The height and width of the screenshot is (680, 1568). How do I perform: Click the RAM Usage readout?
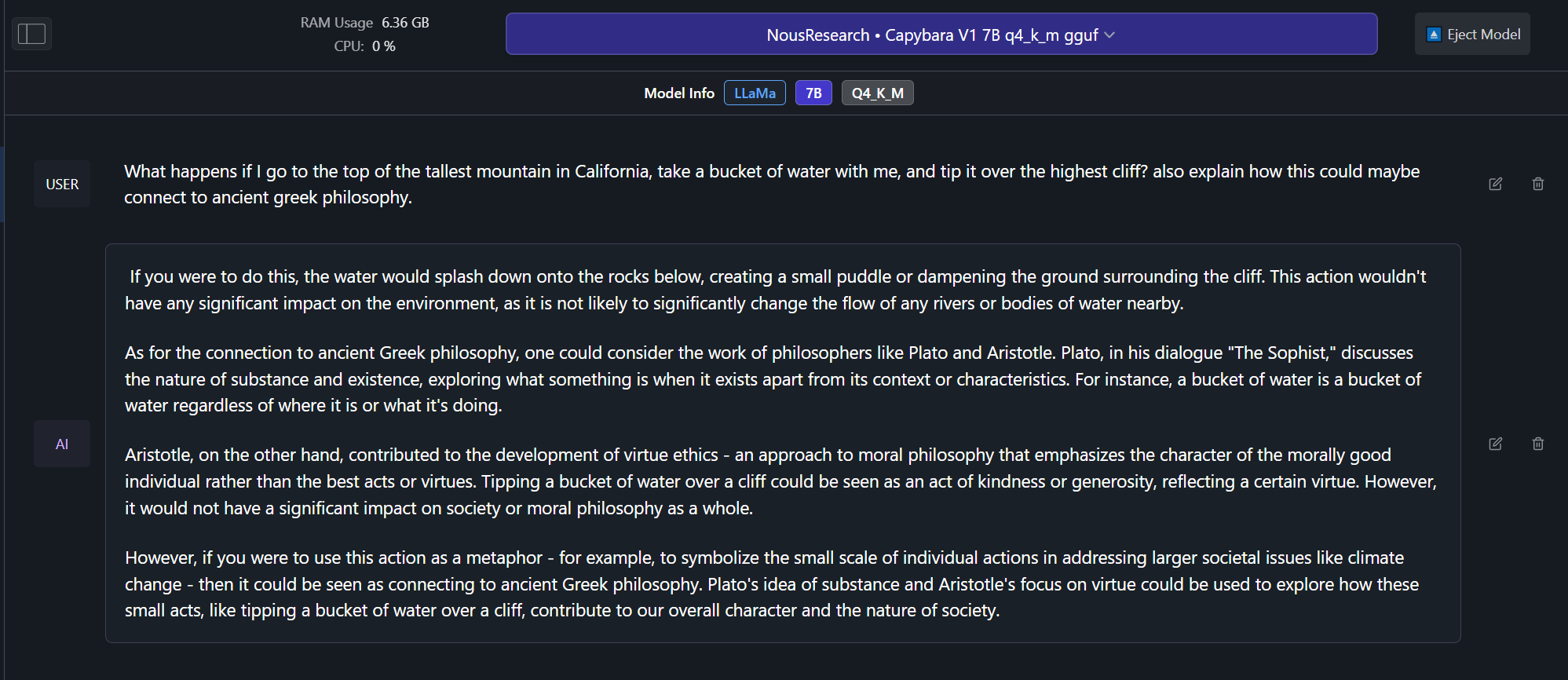(x=365, y=22)
